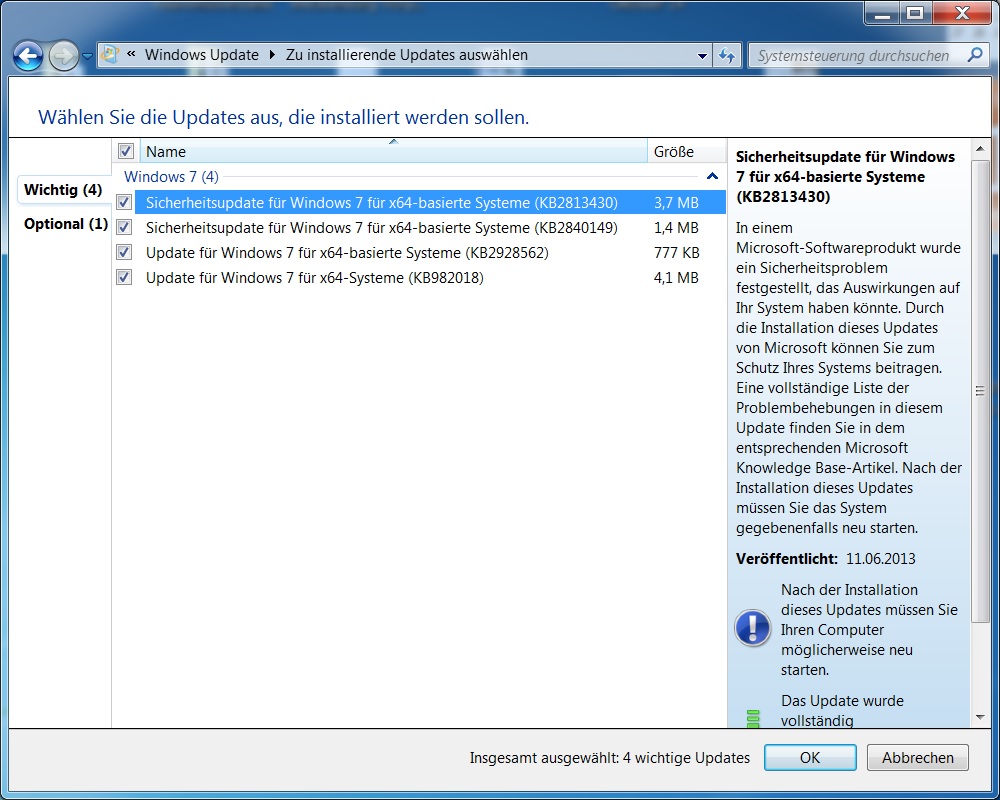Select the Sicherheitsupdate KB2813430 row
Image resolution: width=1000 pixels, height=800 pixels.
pyautogui.click(x=420, y=202)
